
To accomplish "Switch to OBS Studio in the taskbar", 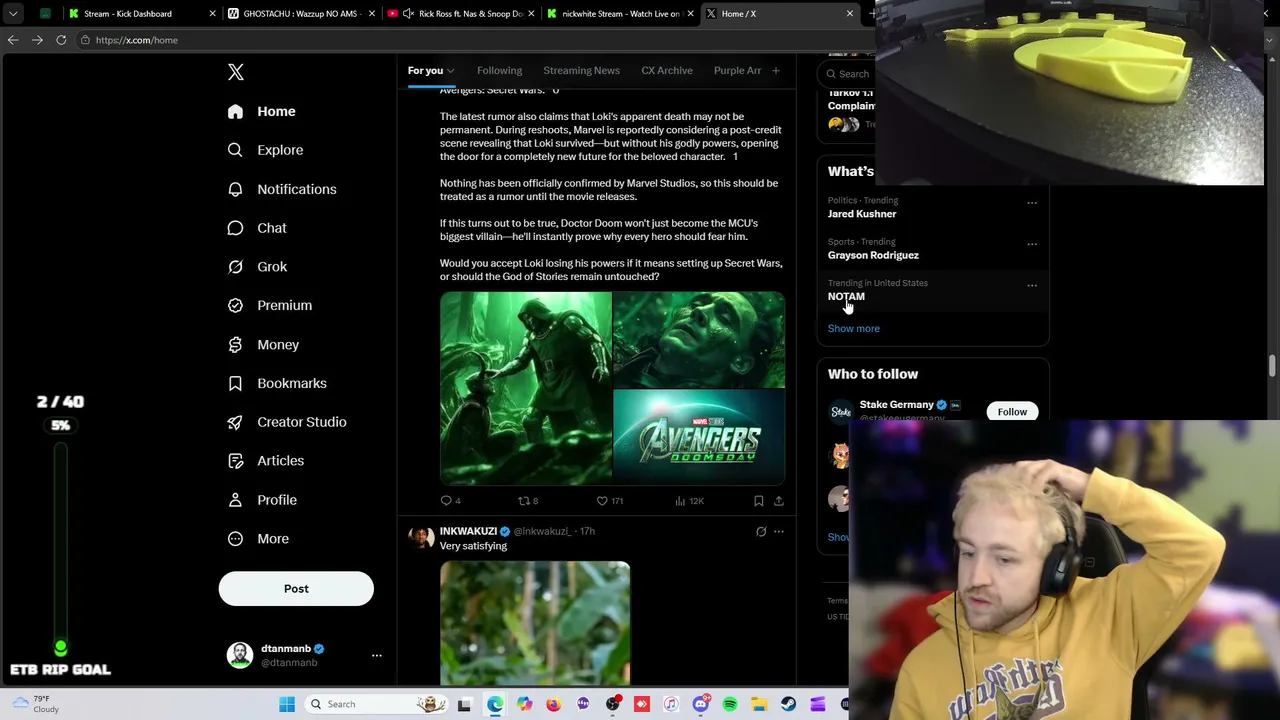I will [x=612, y=704].
